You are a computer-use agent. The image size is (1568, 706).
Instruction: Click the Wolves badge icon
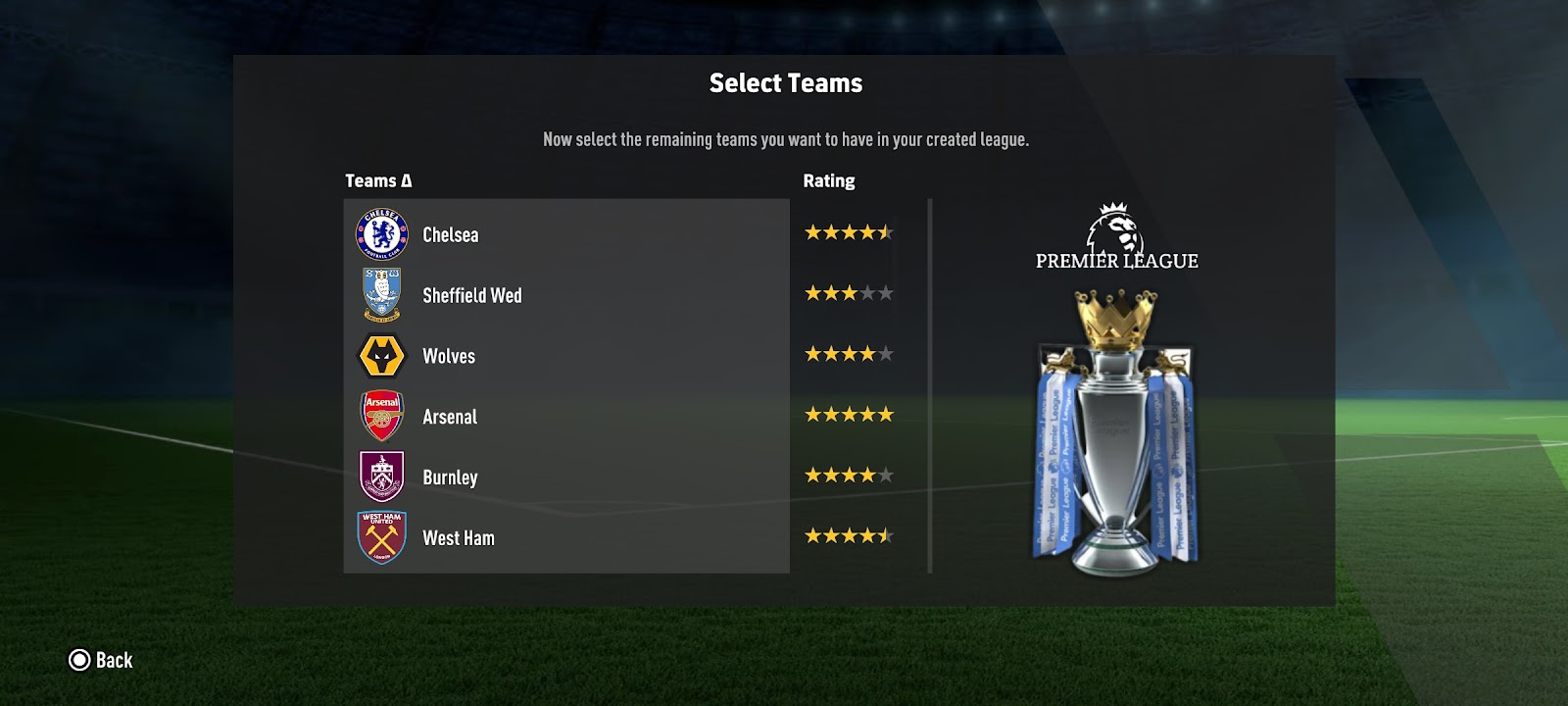pos(381,356)
